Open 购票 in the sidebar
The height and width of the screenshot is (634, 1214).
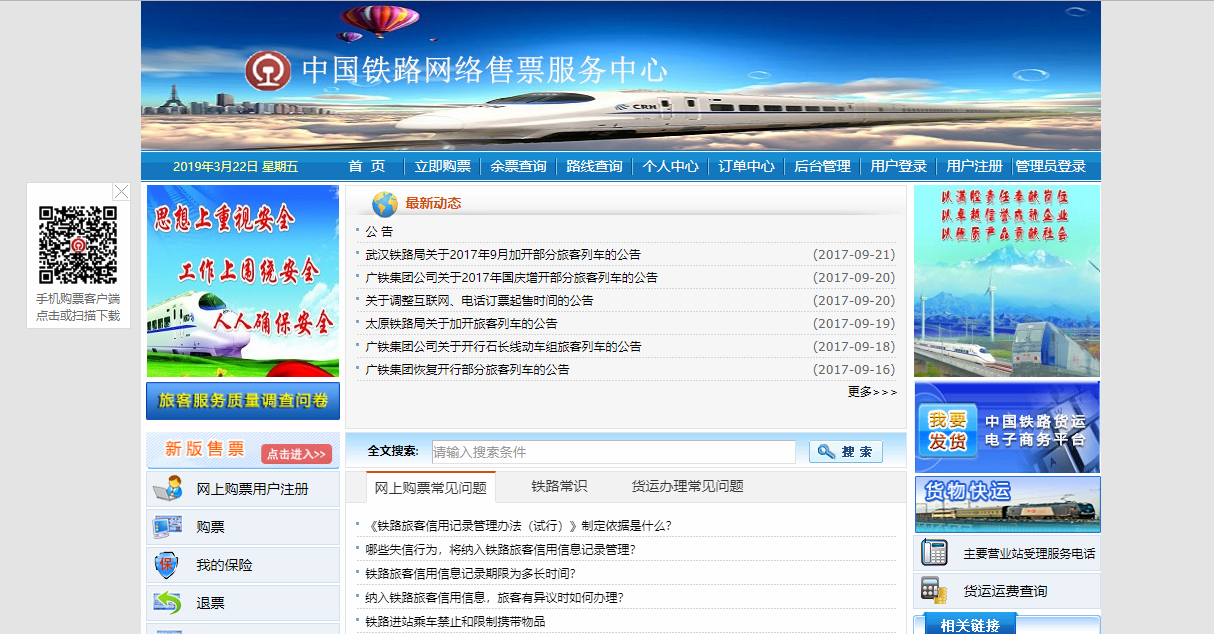[x=210, y=527]
